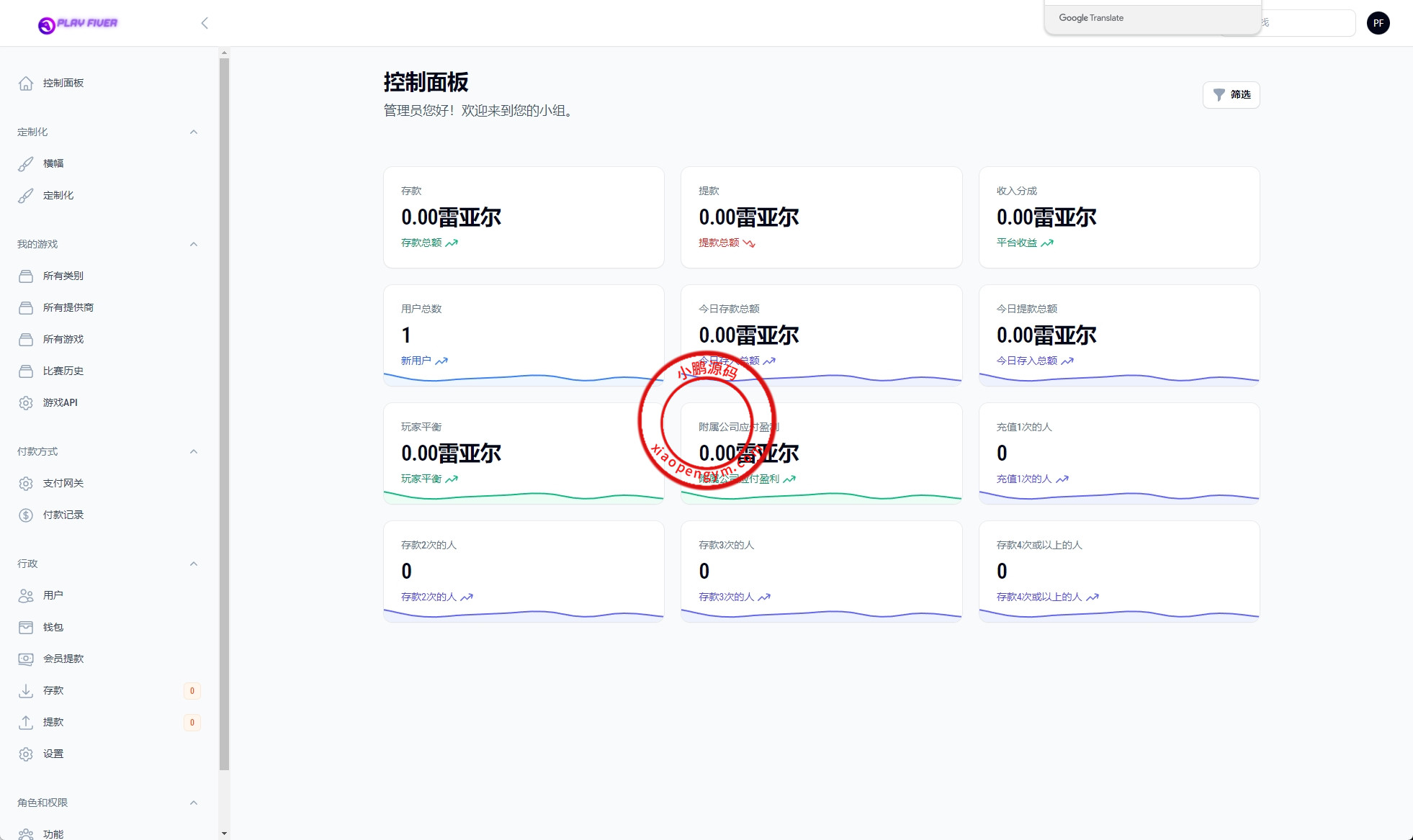The height and width of the screenshot is (840, 1413).
Task: Click the upload icon beside 提款
Action: point(26,723)
